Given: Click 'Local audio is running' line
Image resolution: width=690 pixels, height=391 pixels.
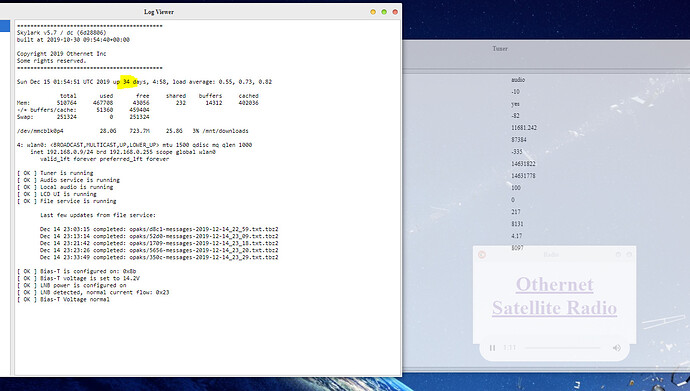Looking at the screenshot, I should click(65, 187).
